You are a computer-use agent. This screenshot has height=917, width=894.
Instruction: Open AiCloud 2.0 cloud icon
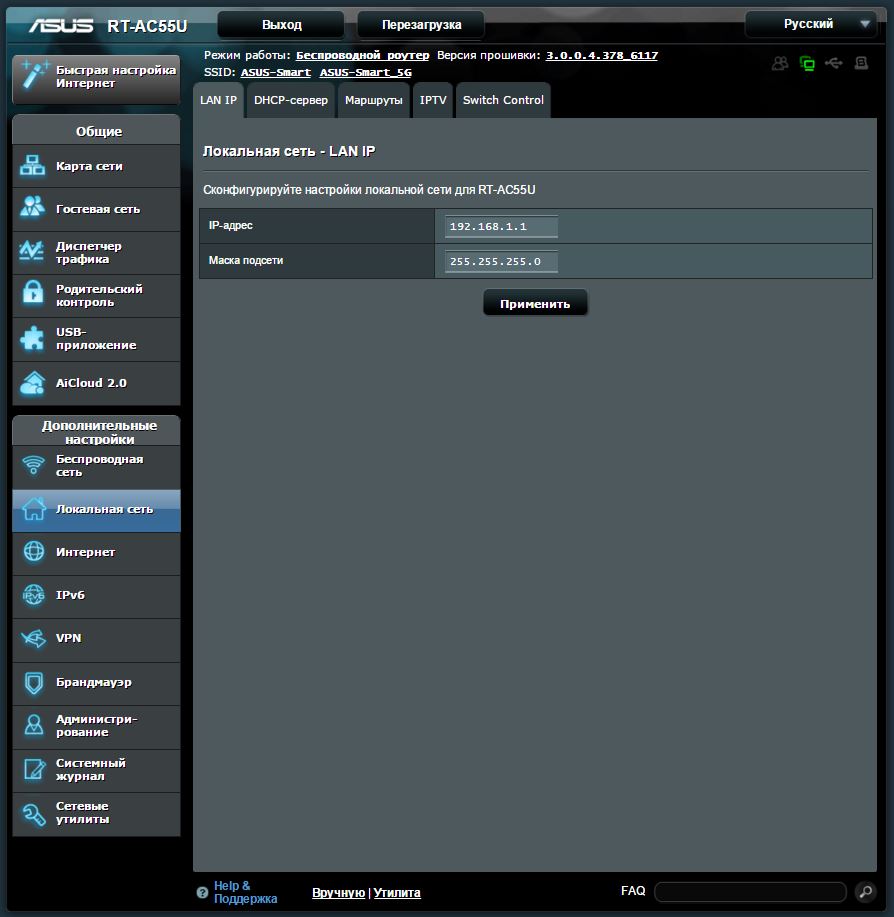point(33,382)
